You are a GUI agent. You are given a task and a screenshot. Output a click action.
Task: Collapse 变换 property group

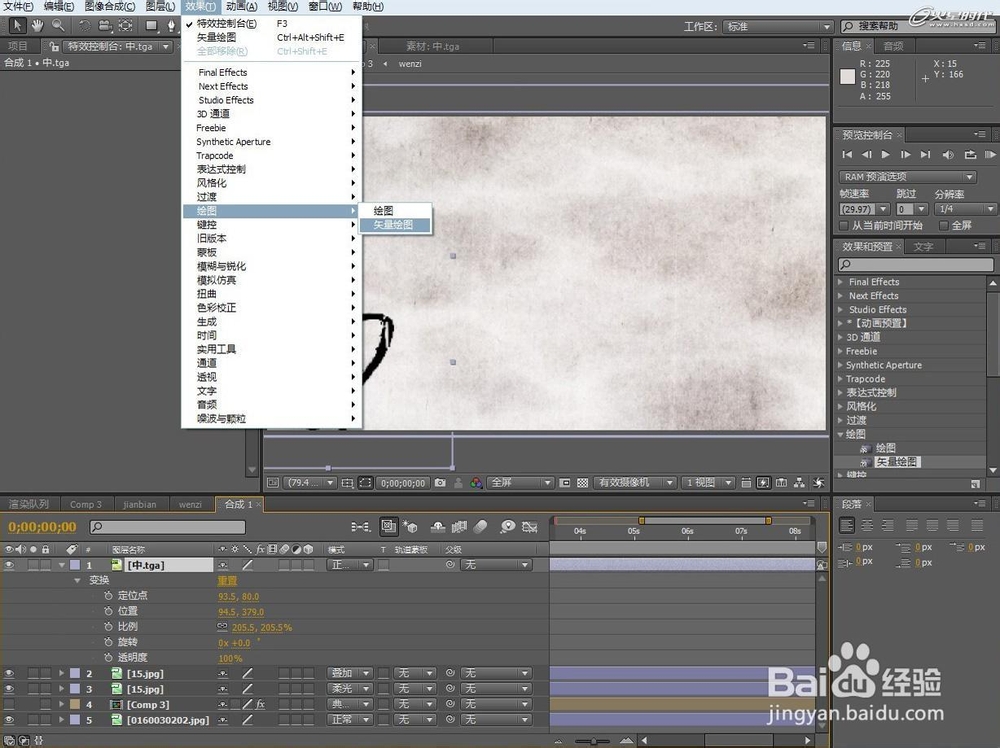77,580
